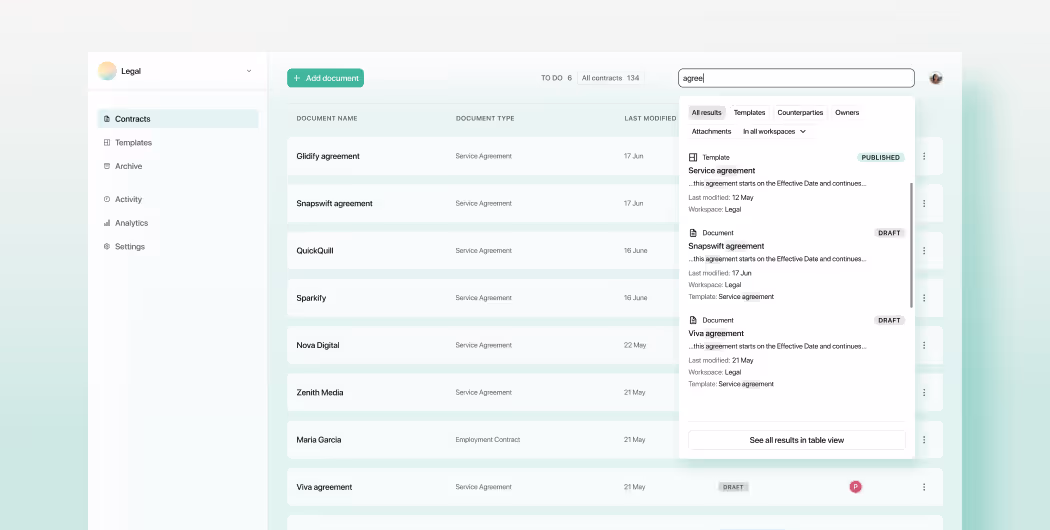Sort by LAST MODIFIED column header
Screen dimensions: 1050x530
tap(650, 119)
